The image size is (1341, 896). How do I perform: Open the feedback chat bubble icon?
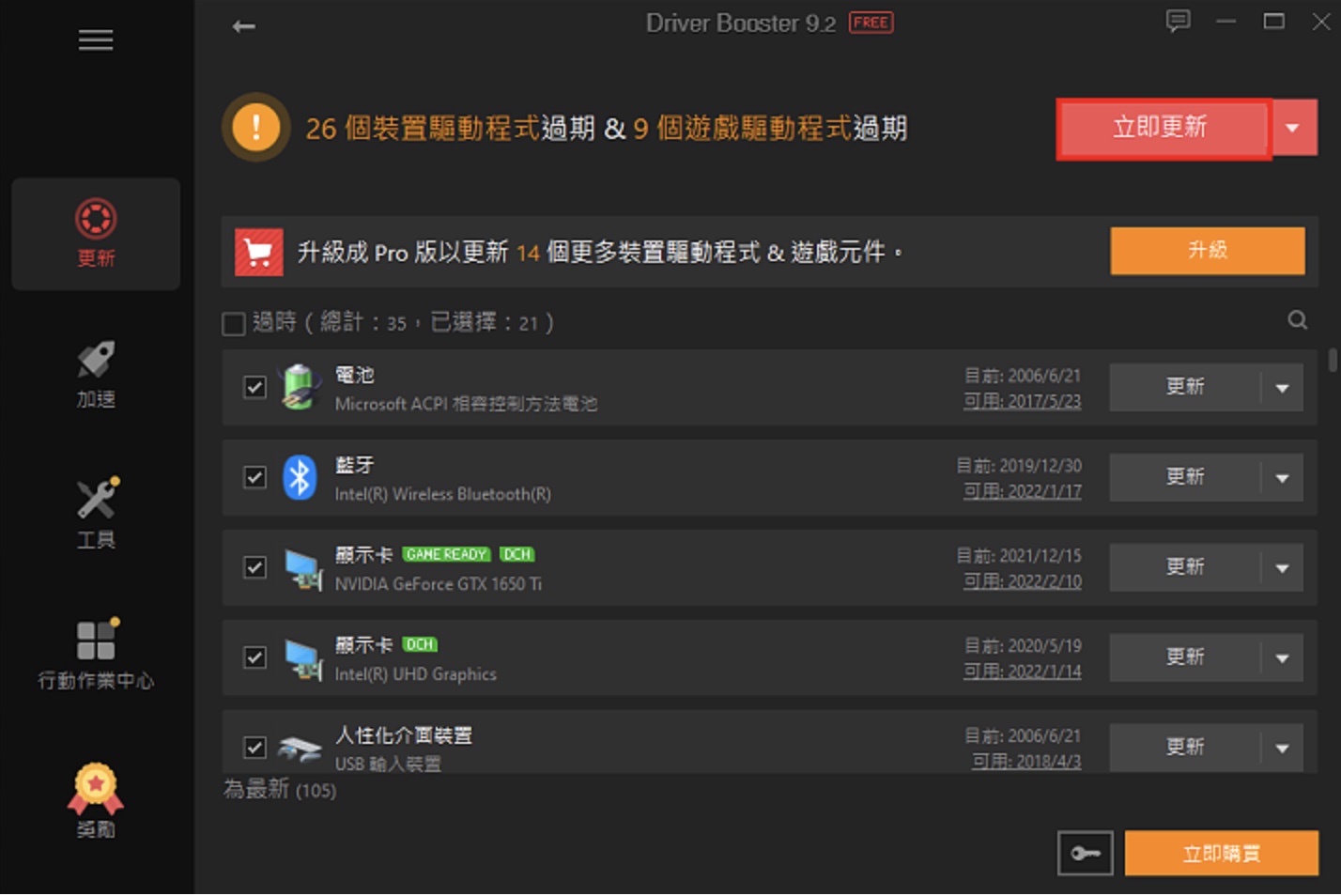tap(1178, 21)
